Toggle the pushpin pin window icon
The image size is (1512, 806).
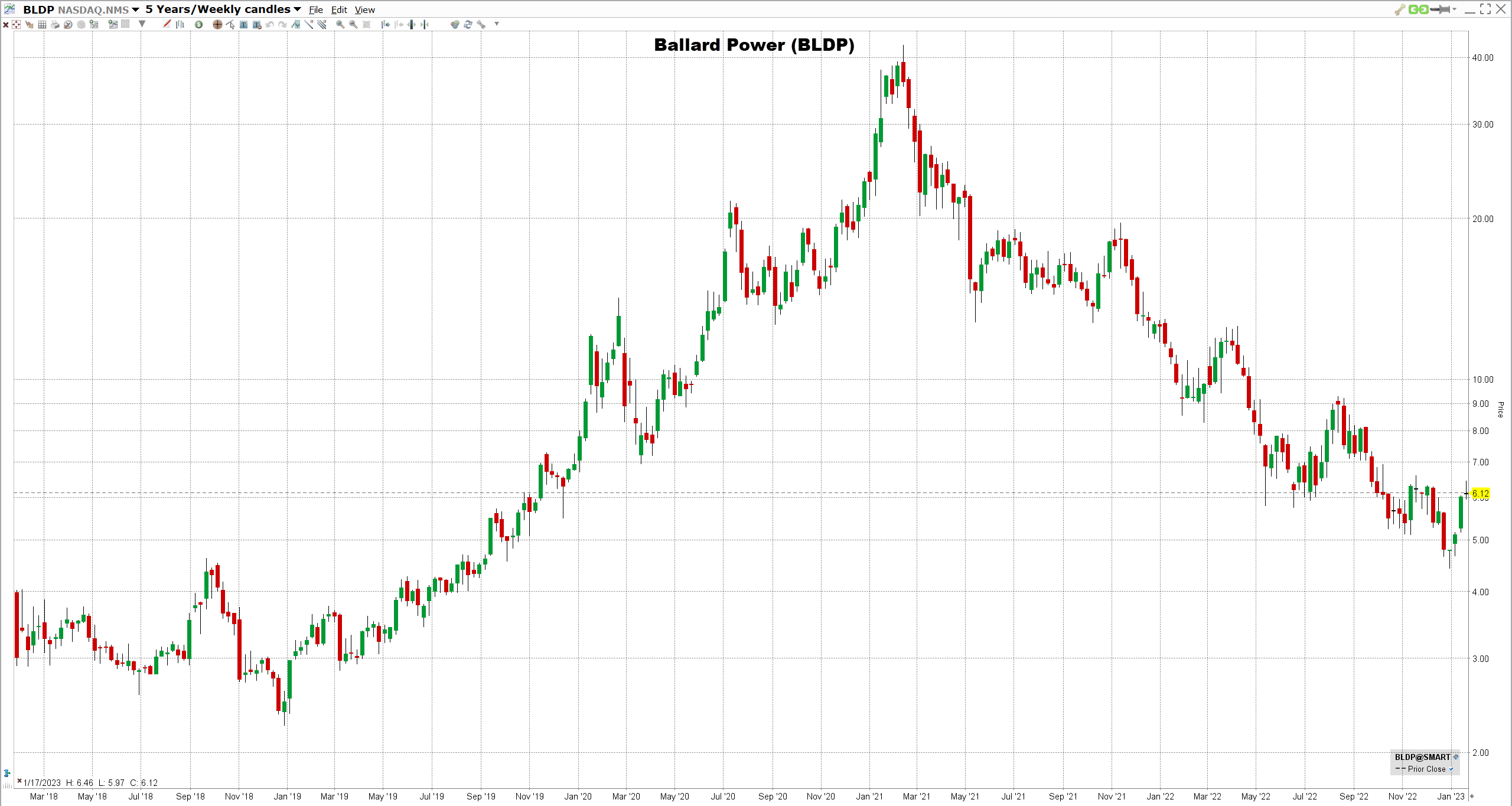tap(1440, 9)
